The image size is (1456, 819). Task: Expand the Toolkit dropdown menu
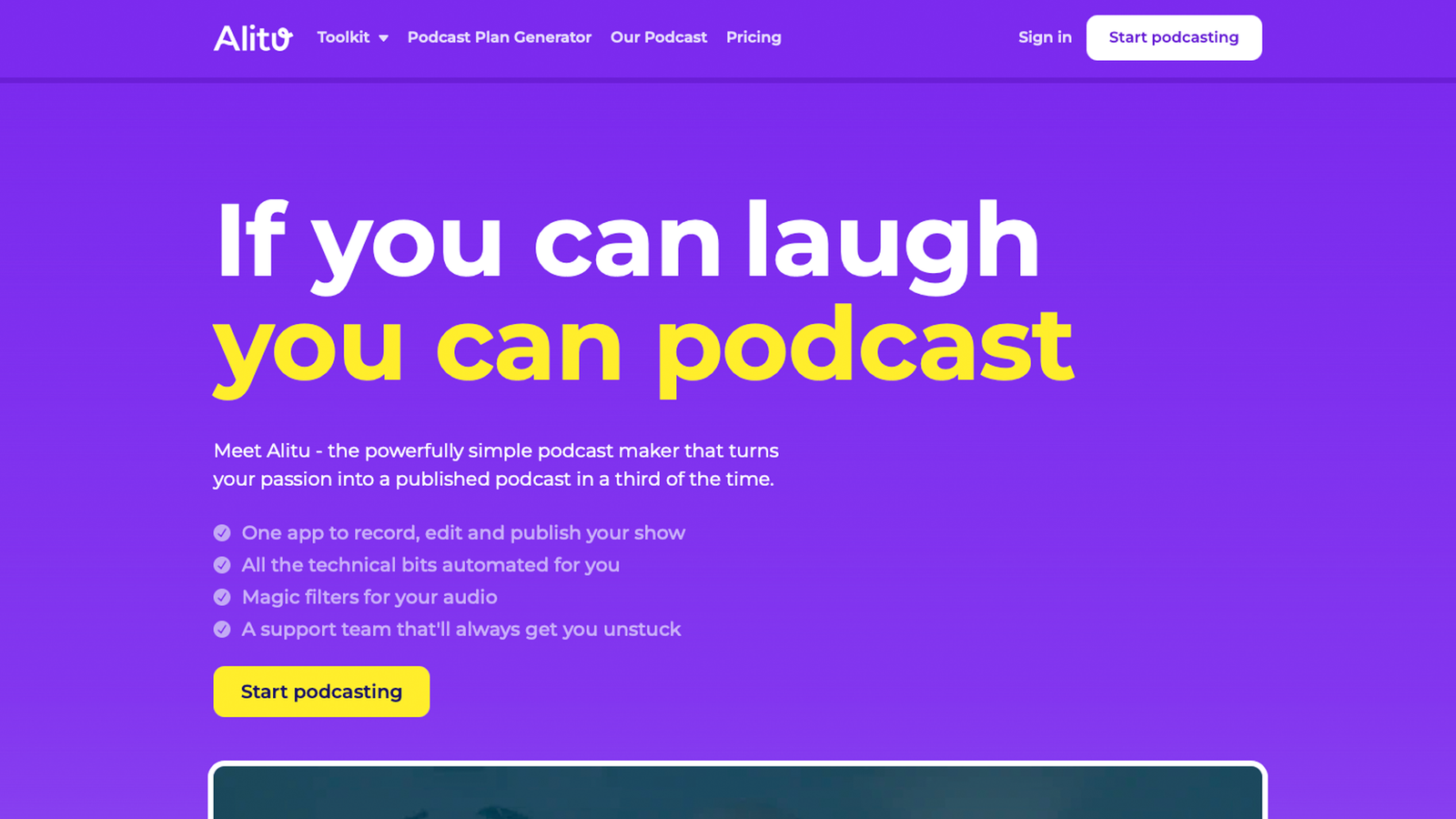[x=353, y=37]
